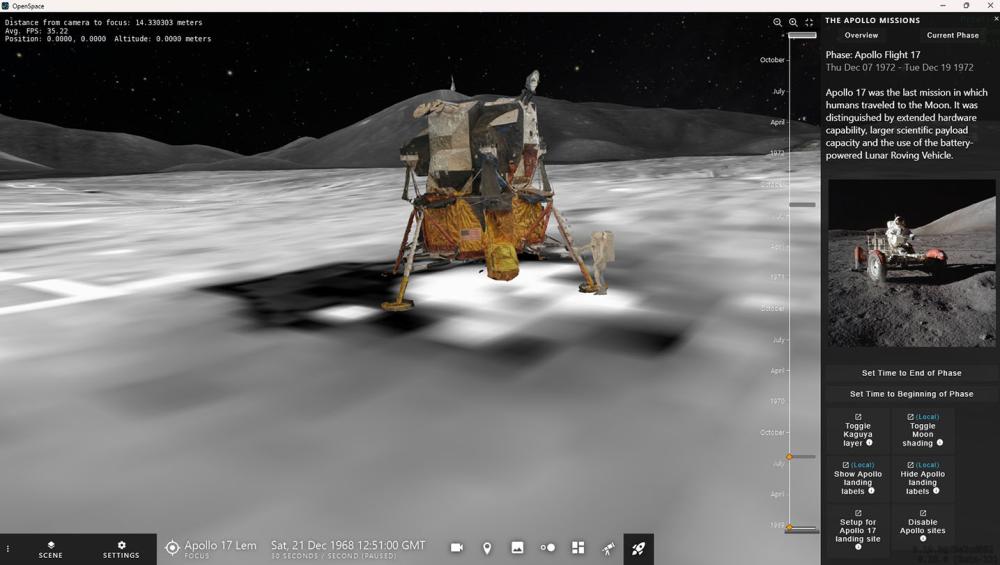This screenshot has width=1000, height=565.
Task: Click the fit-timeline-to-view icon
Action: click(x=809, y=22)
